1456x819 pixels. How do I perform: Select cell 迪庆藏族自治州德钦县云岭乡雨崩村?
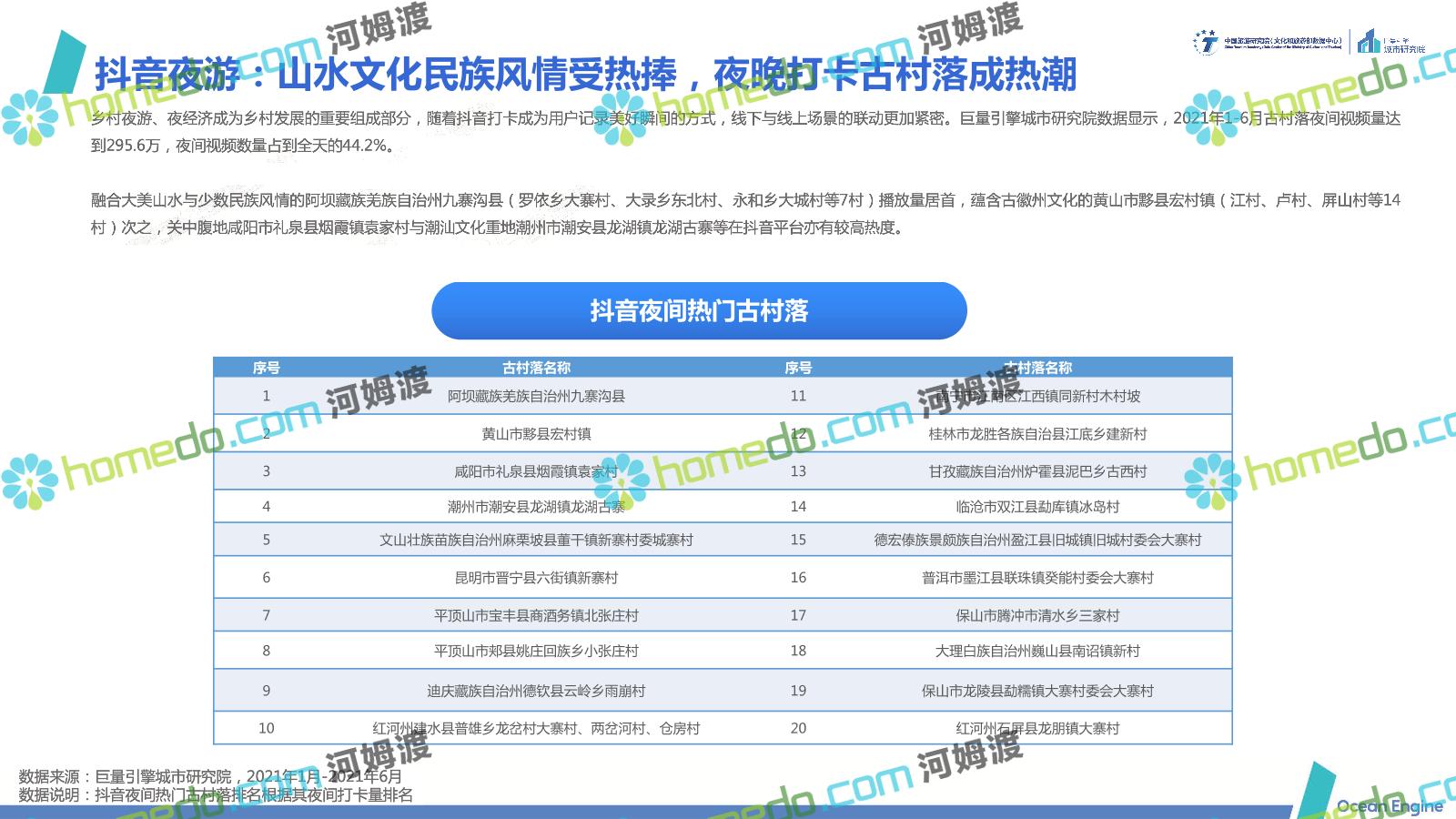[536, 692]
